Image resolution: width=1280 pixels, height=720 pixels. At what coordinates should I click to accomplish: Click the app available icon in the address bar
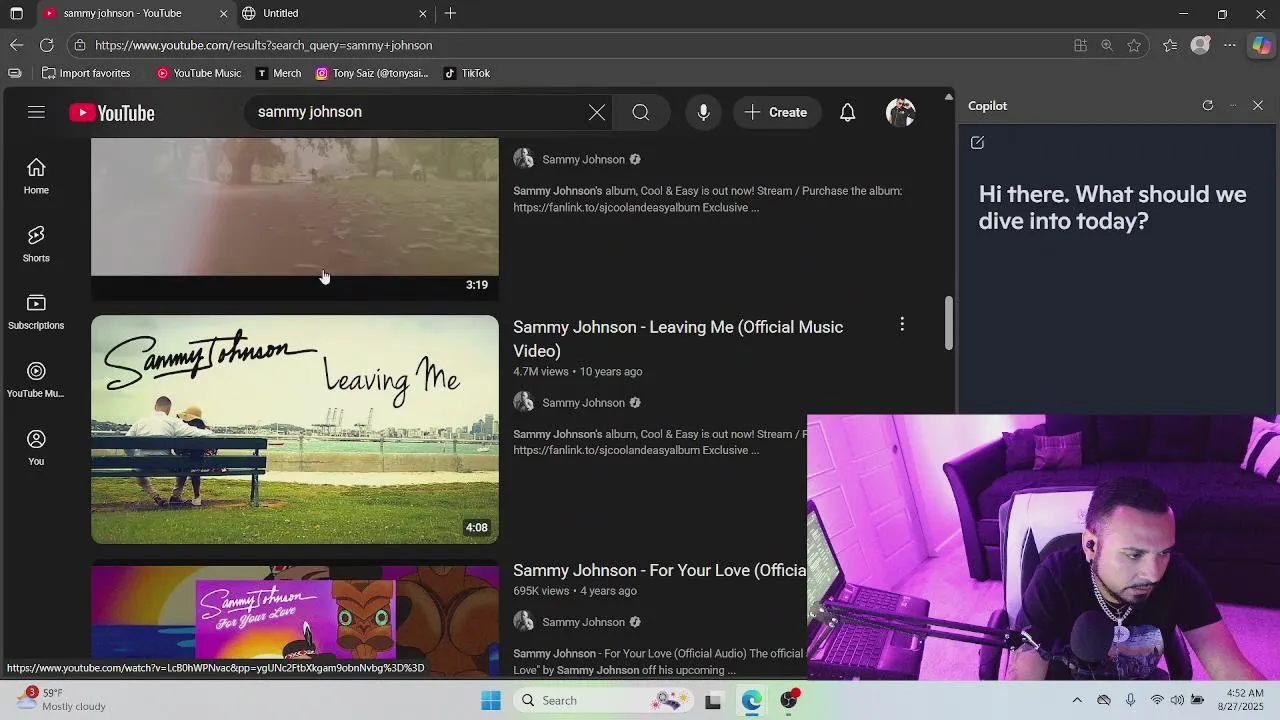1080,45
